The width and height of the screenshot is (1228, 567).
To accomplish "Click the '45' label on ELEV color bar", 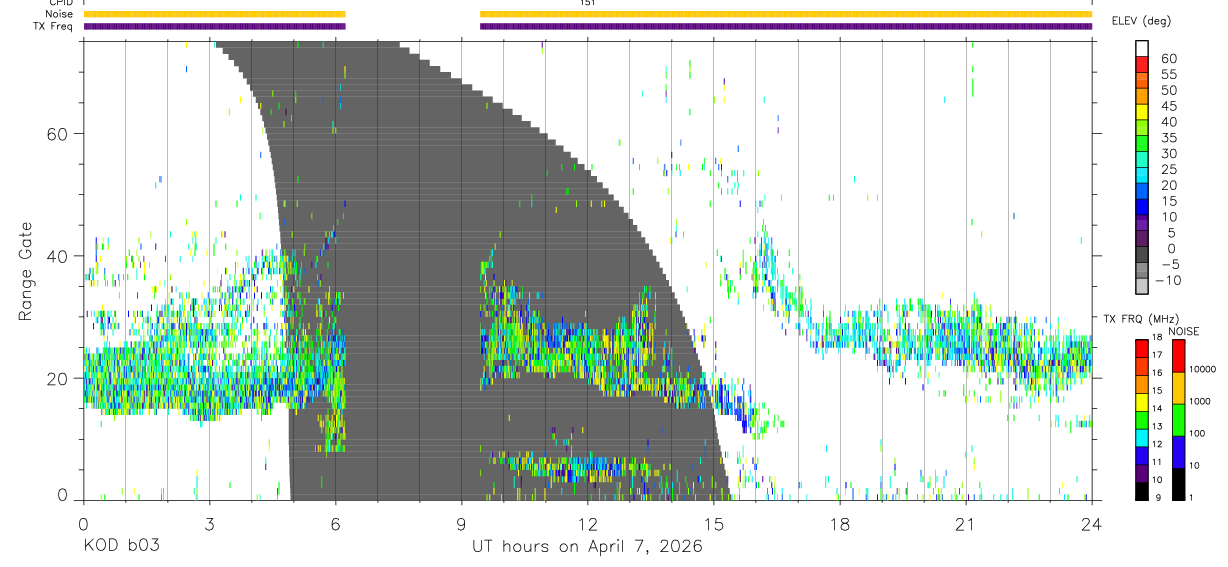I will pos(1168,106).
